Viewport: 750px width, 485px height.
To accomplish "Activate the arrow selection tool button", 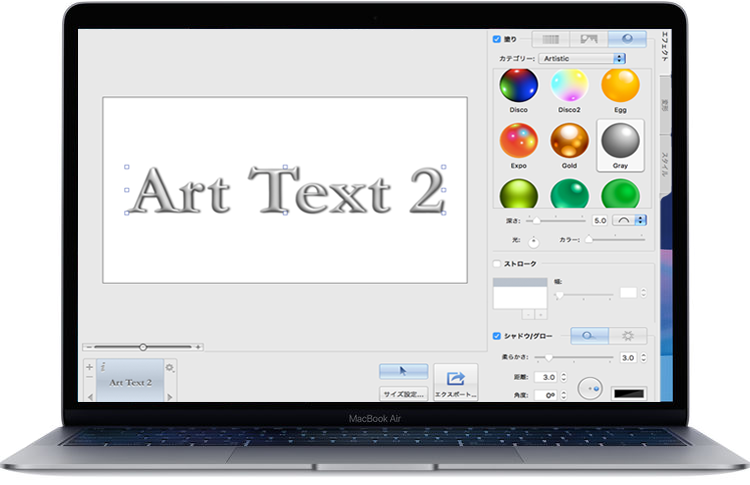I will pos(403,371).
